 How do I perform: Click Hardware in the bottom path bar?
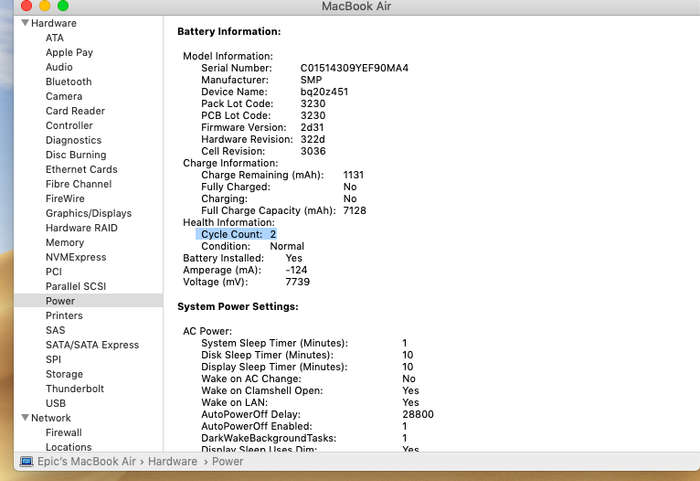172,461
